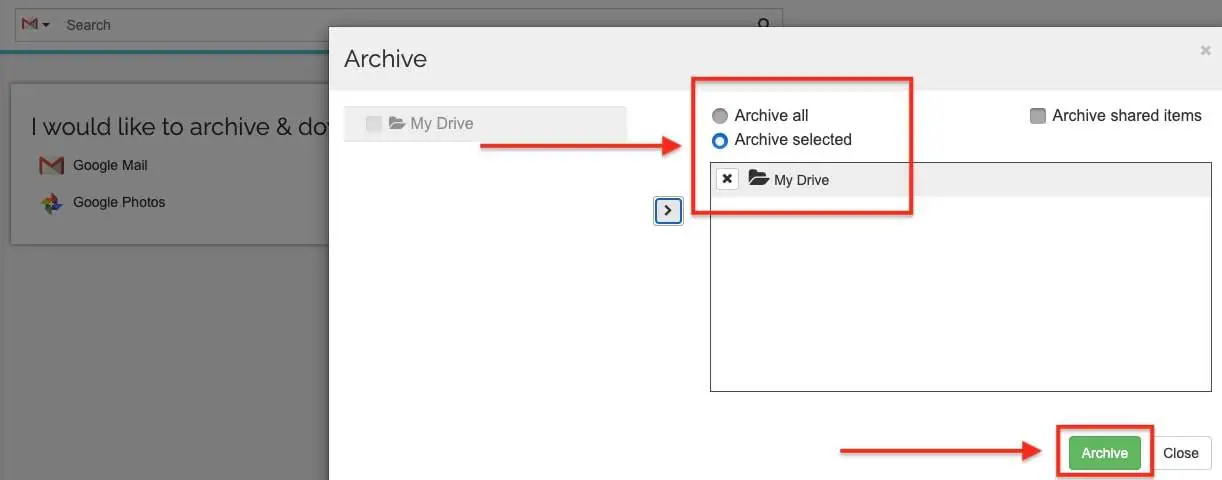1222x480 pixels.
Task: Click the green Archive button
Action: pos(1104,453)
